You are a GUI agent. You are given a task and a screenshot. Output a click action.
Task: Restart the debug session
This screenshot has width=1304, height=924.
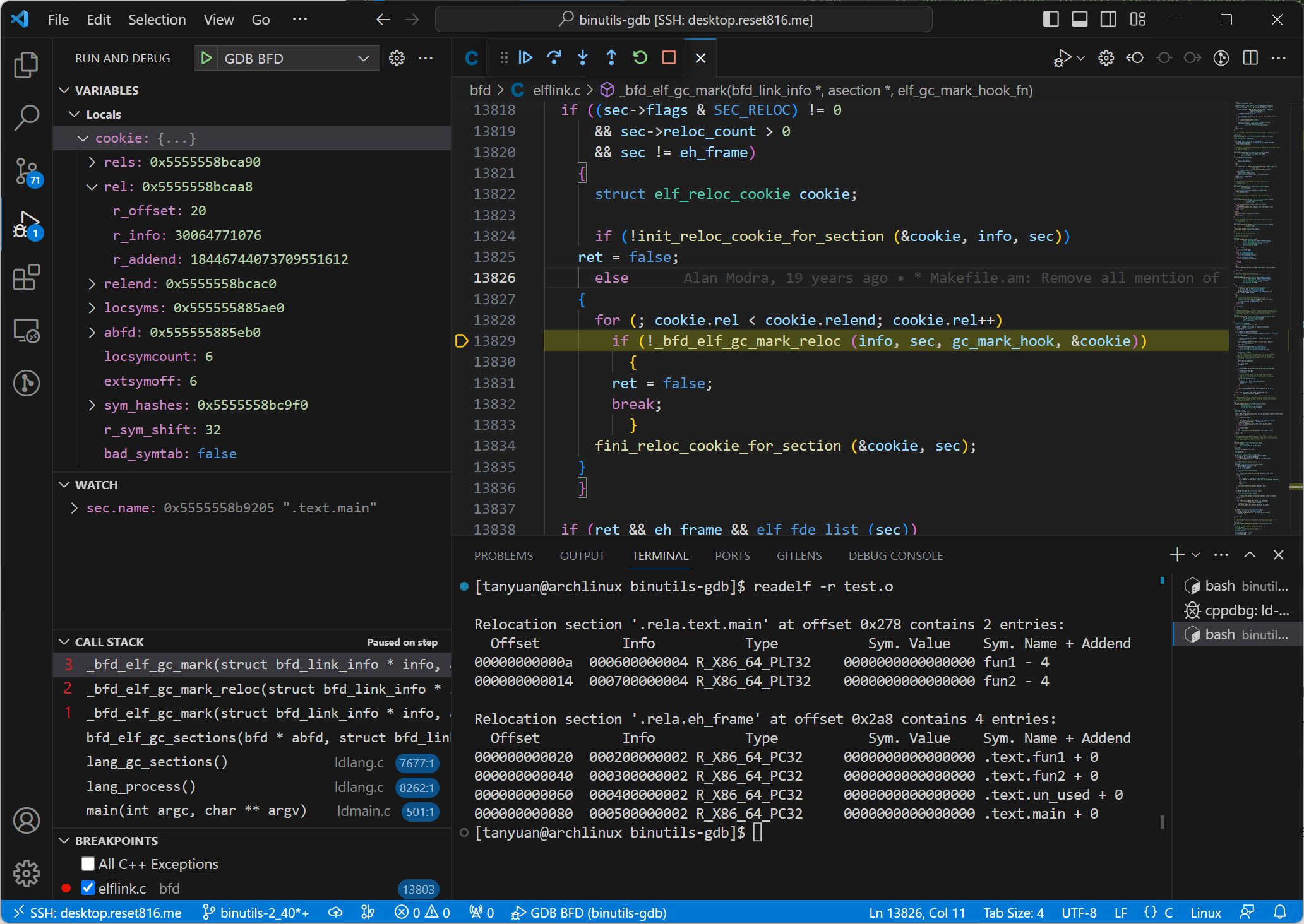tap(640, 58)
